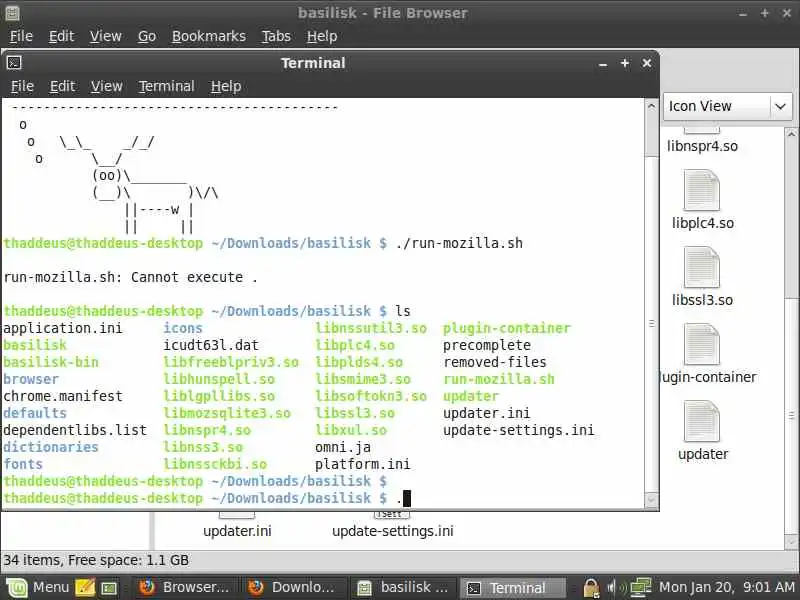Click the show desktop icon in the panel
Screen dimensions: 800x600
click(x=109, y=588)
